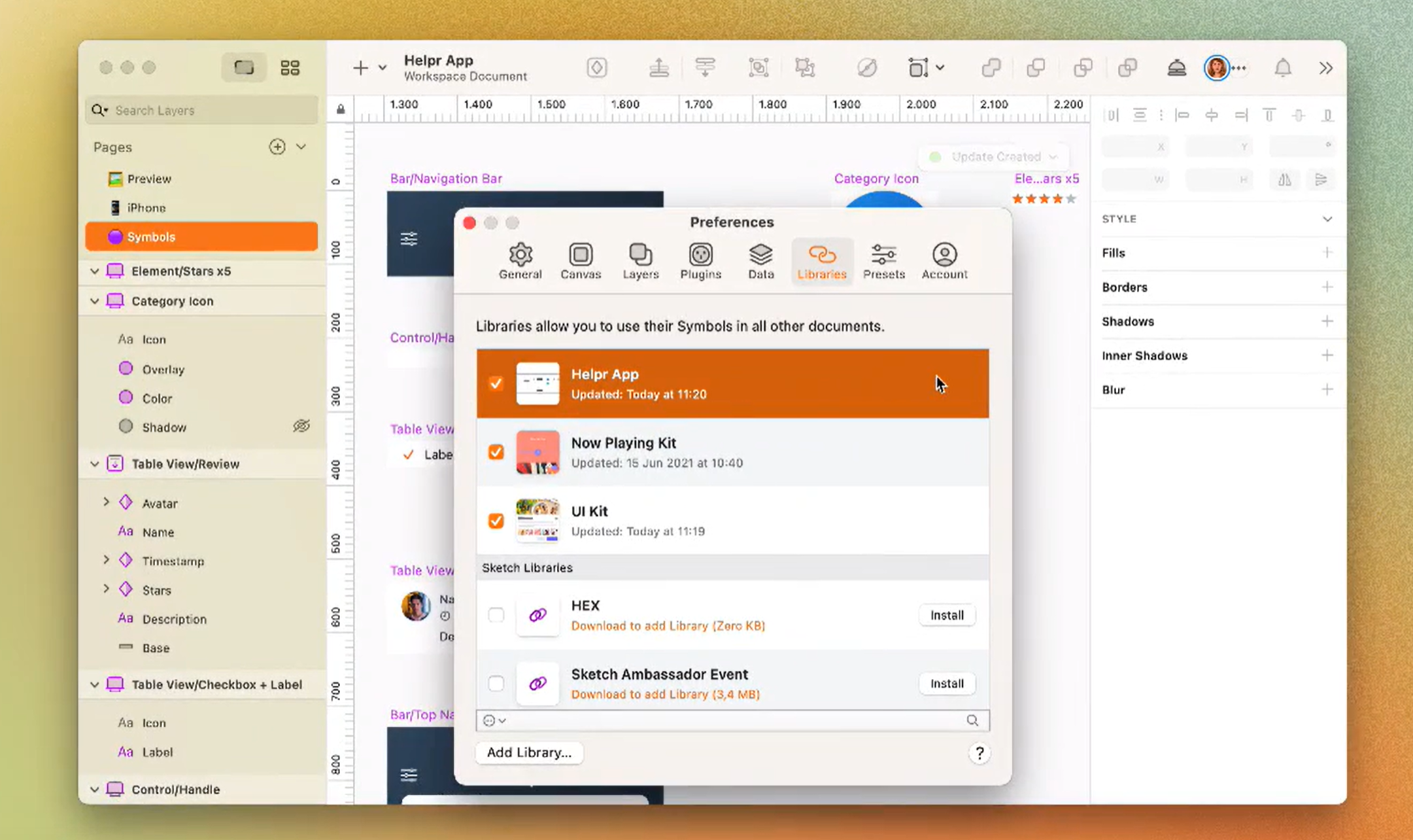Click the Ungroup toolbar icon
Image resolution: width=1413 pixels, height=840 pixels.
click(x=805, y=67)
